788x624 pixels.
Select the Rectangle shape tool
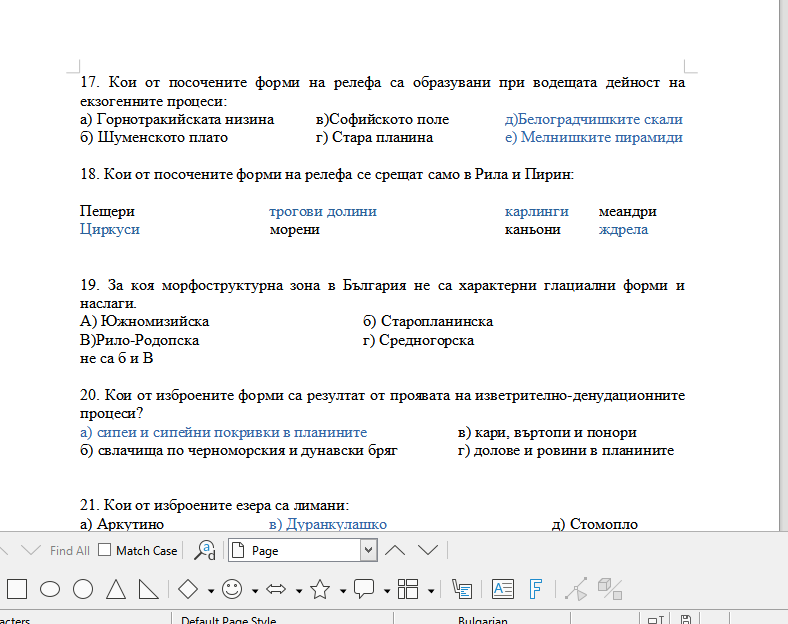point(17,589)
